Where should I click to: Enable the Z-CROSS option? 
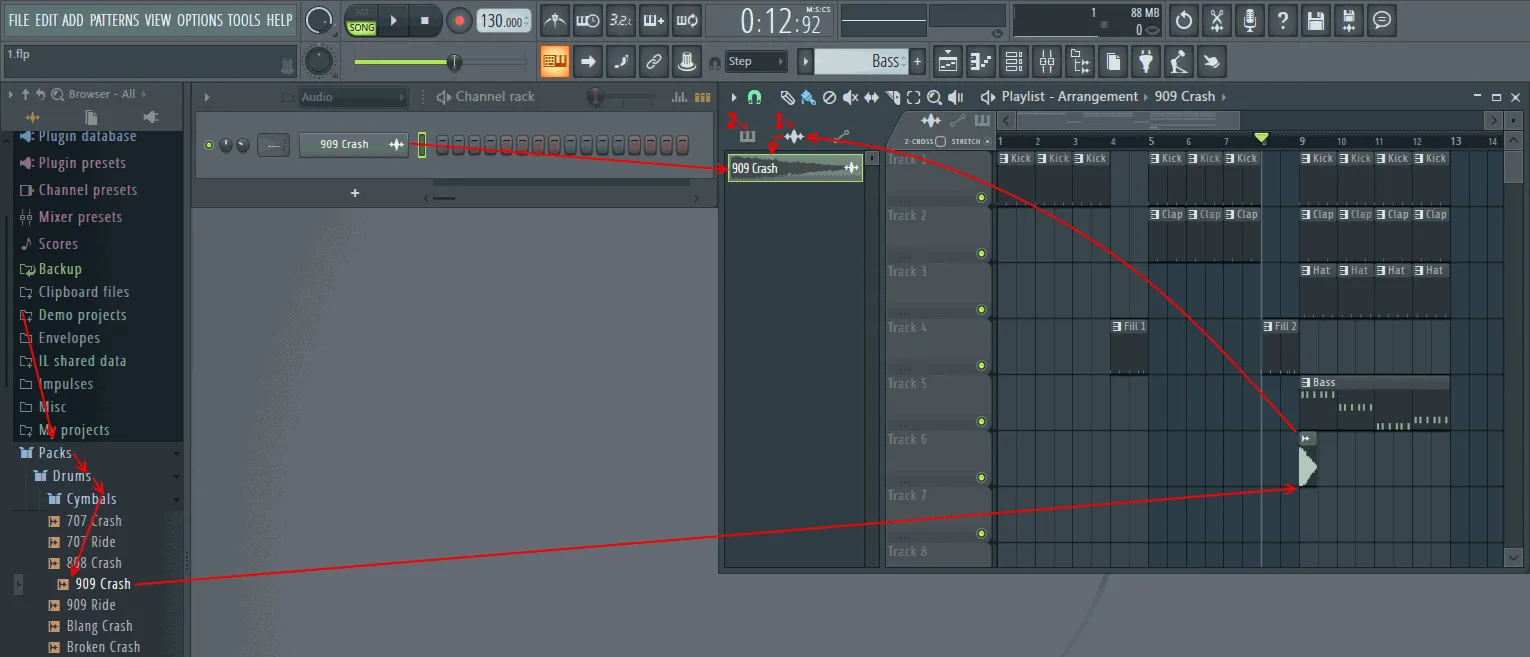pos(940,141)
